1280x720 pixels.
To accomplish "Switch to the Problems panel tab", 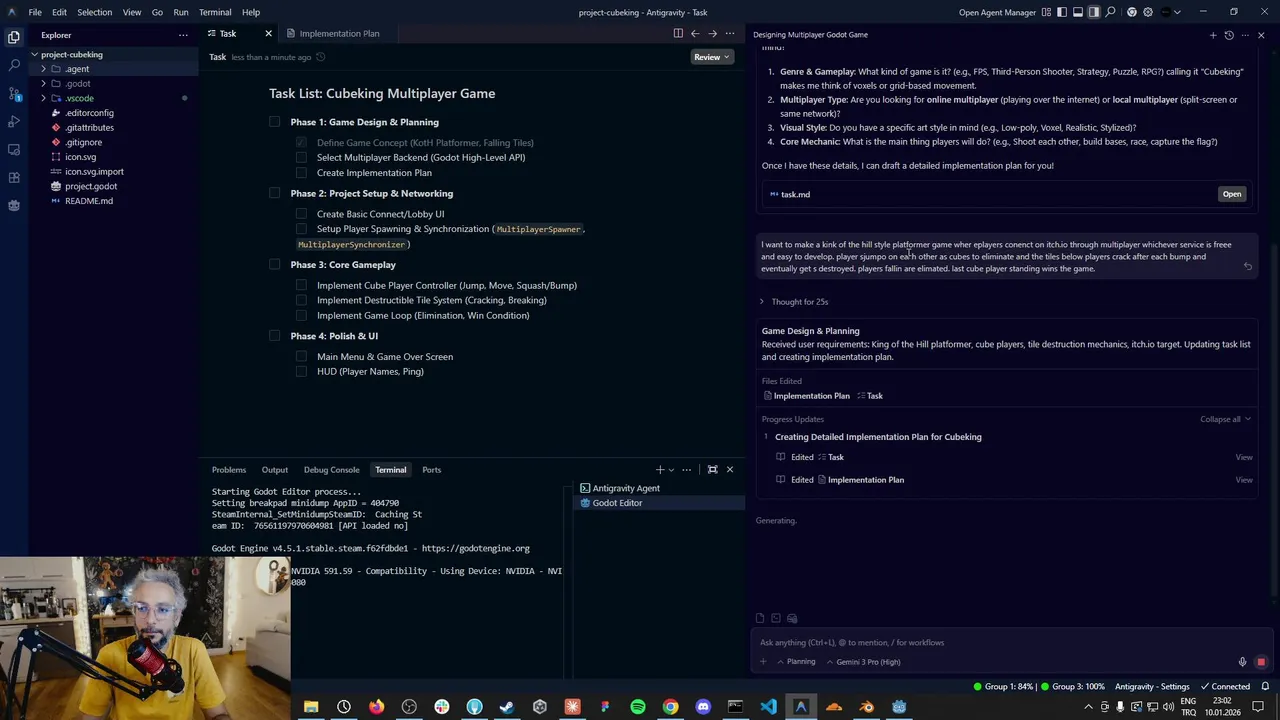I will (x=229, y=469).
